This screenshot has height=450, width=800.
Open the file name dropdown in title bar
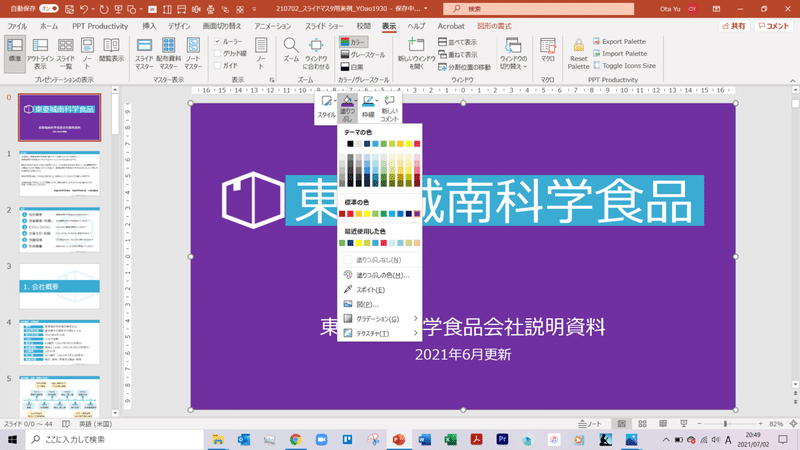[426, 9]
